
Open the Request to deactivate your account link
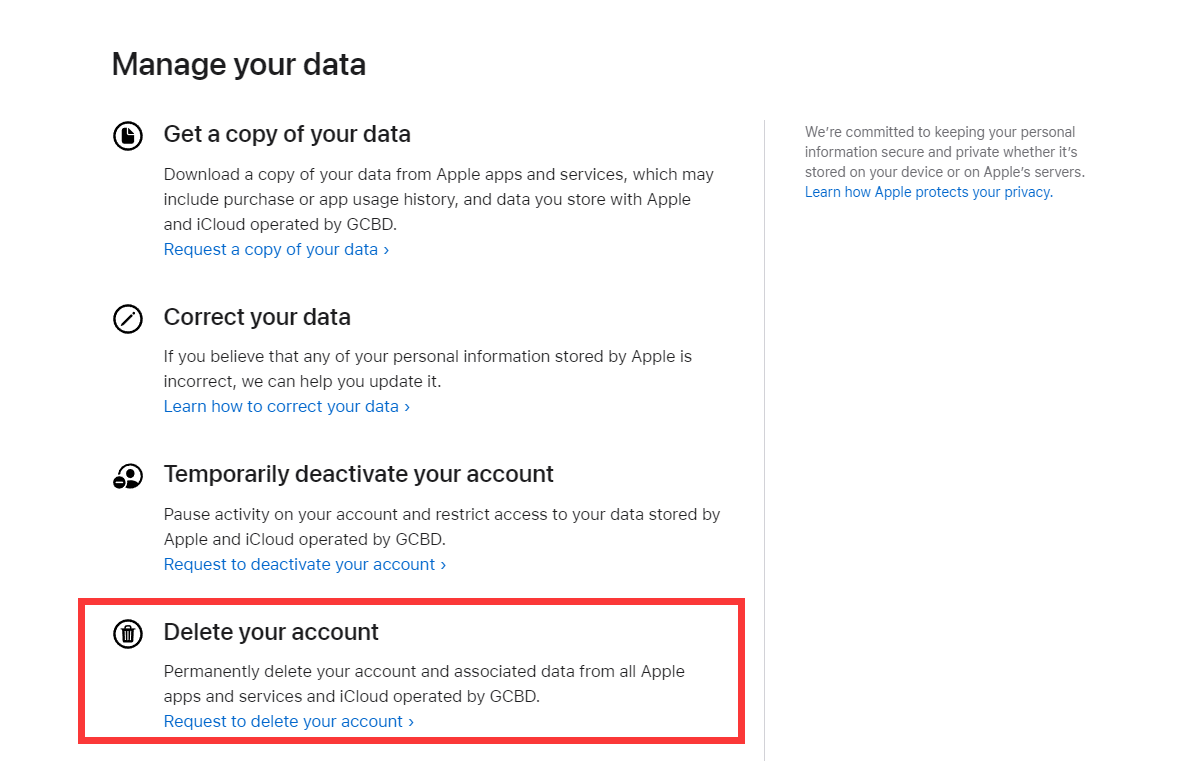304,565
